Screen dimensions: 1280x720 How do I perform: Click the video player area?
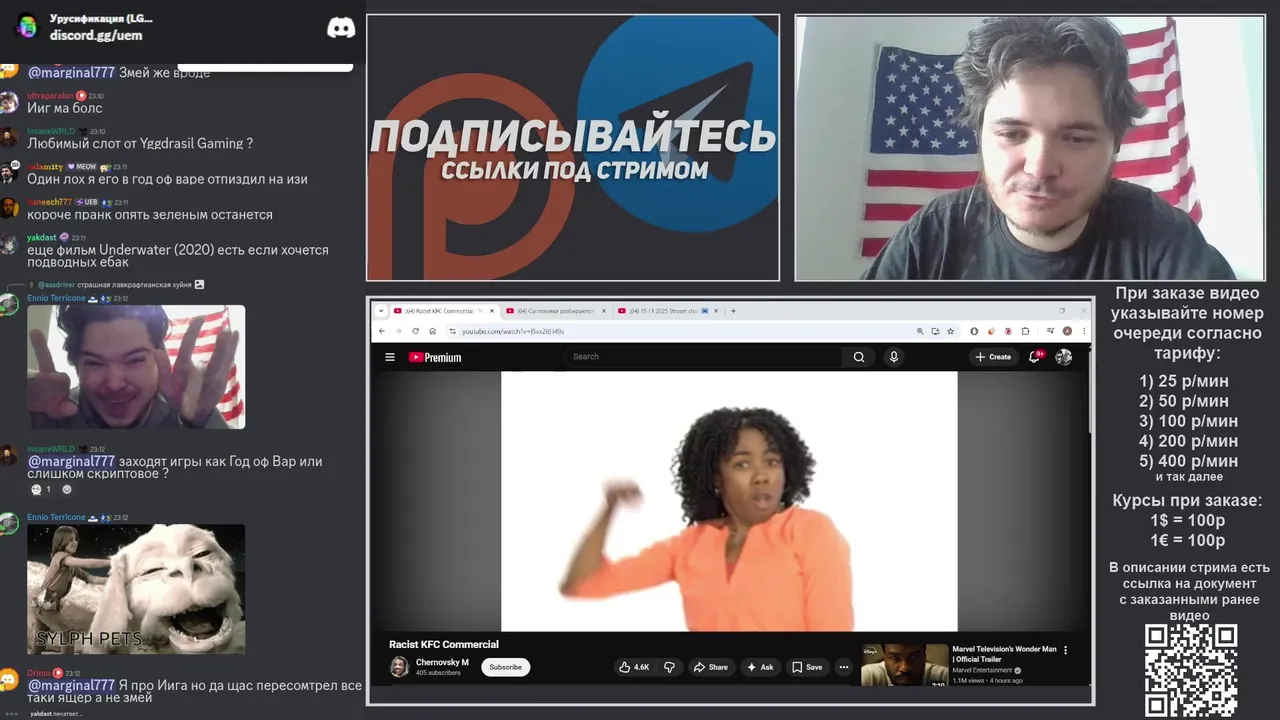[729, 501]
